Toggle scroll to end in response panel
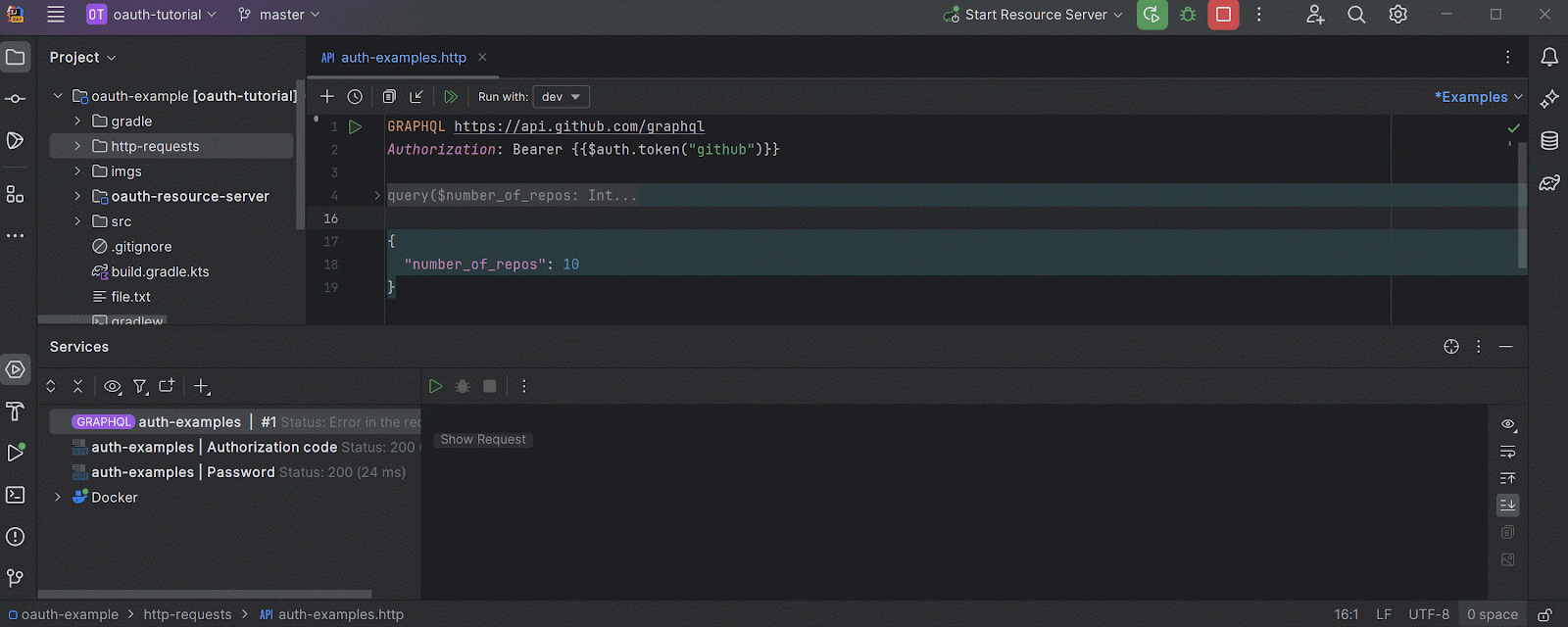 pyautogui.click(x=1508, y=505)
